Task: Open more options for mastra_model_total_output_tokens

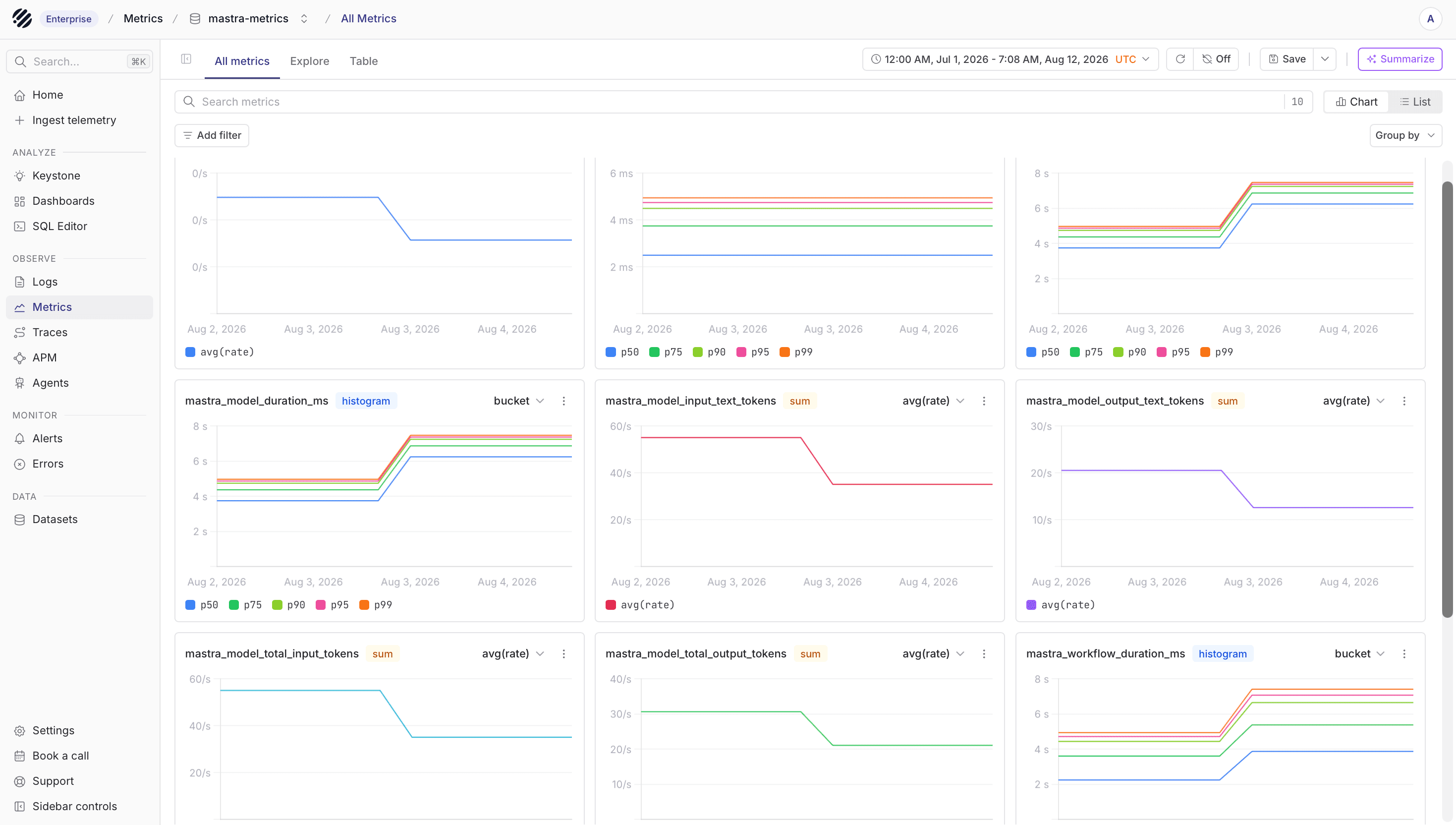Action: click(x=984, y=654)
